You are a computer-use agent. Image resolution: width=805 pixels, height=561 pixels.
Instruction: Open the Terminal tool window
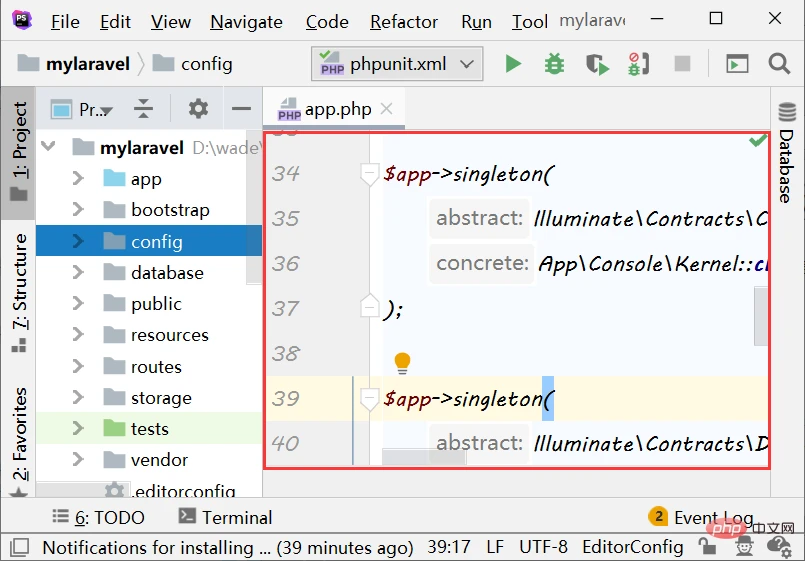(x=225, y=517)
